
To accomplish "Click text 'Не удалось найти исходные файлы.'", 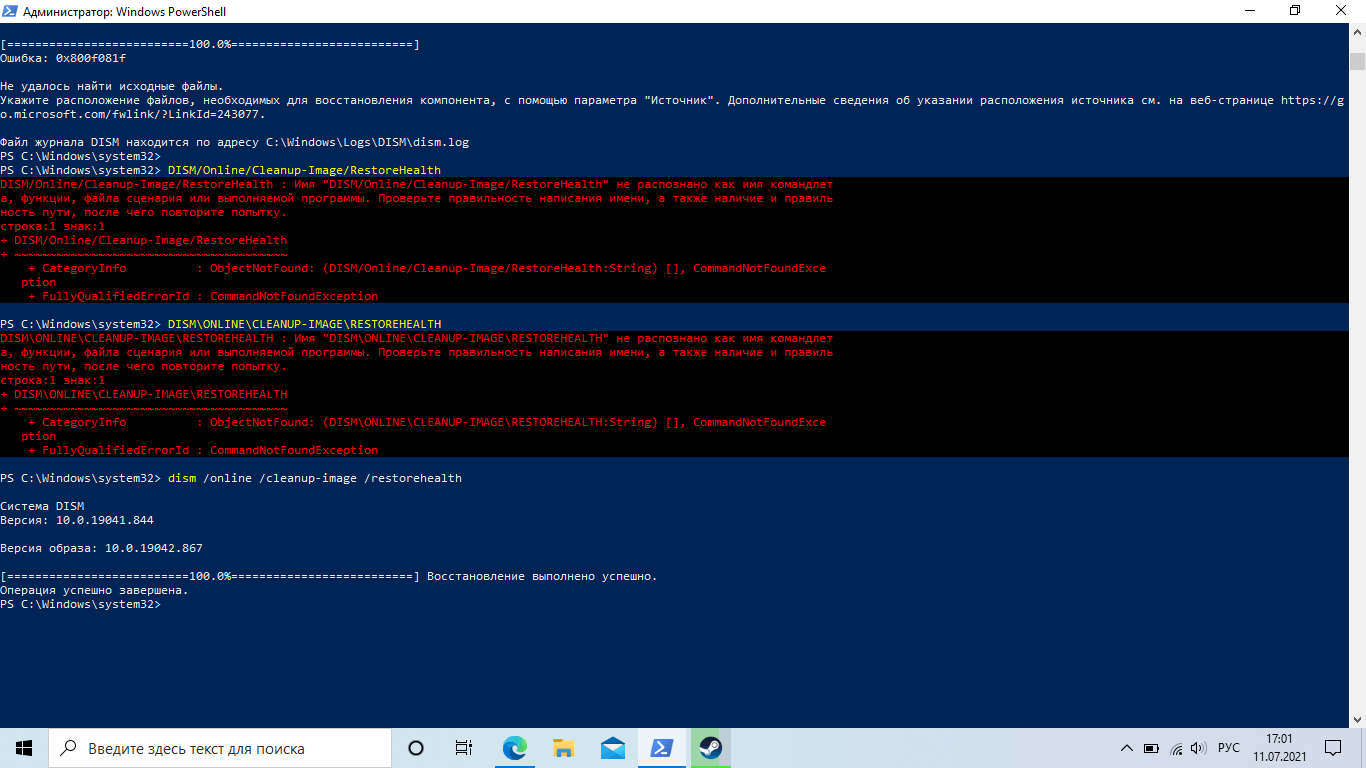I will pos(112,86).
